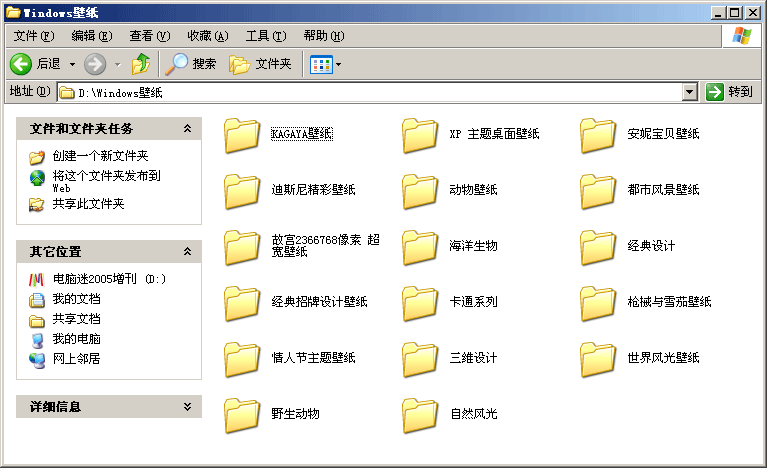Click 共享此文件夹 task link

coord(89,204)
